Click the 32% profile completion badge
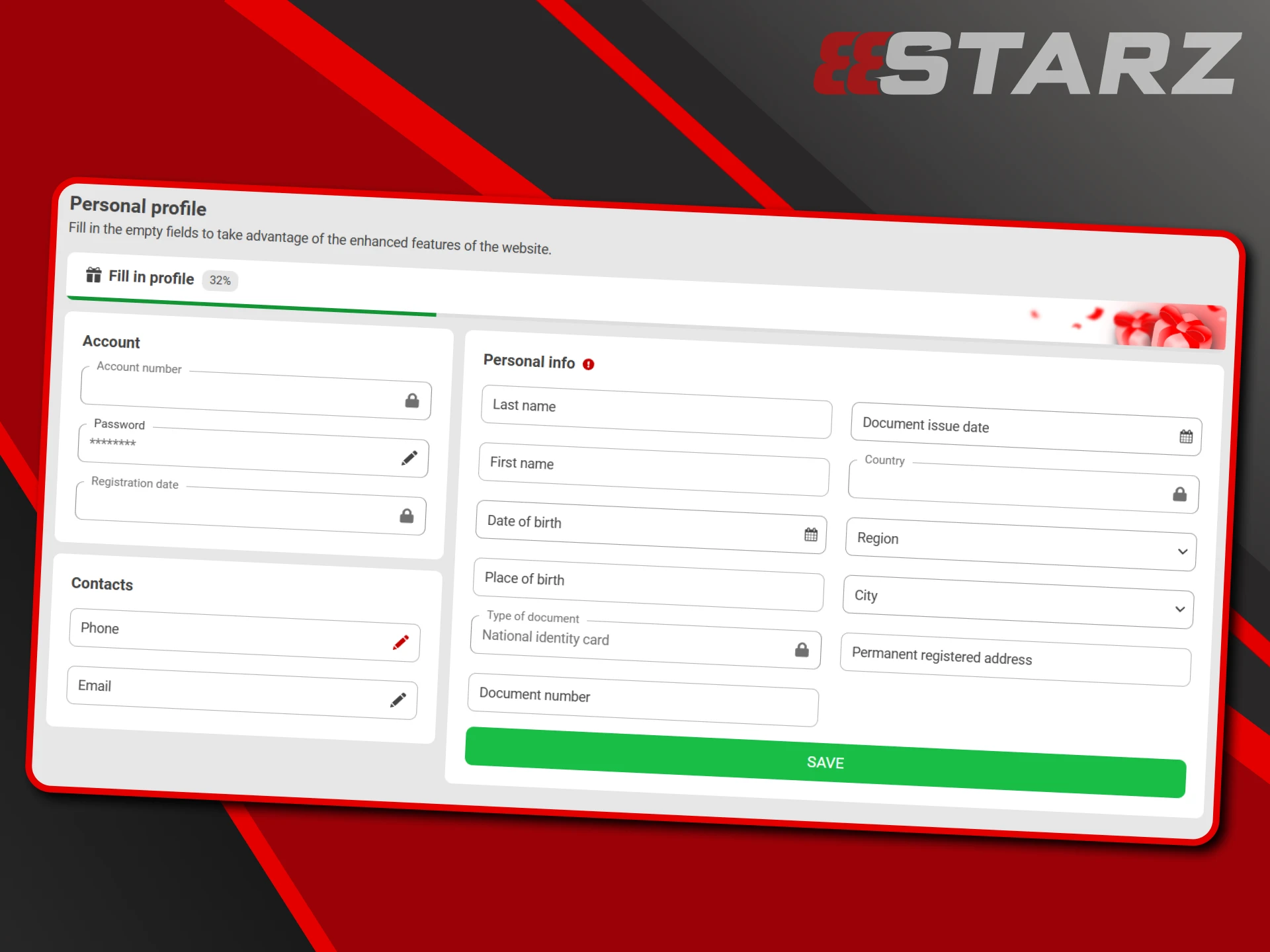1270x952 pixels. [x=220, y=280]
